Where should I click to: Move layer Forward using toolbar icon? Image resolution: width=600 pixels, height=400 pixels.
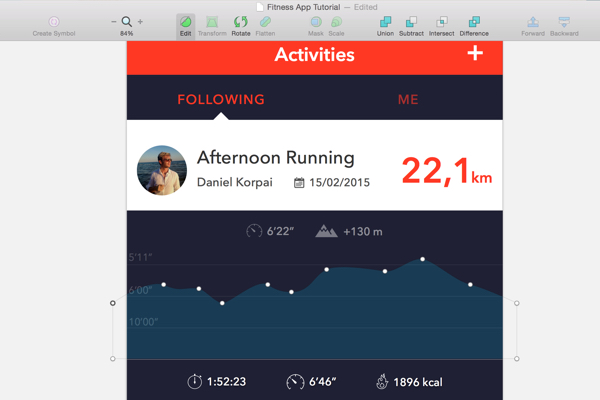[533, 22]
